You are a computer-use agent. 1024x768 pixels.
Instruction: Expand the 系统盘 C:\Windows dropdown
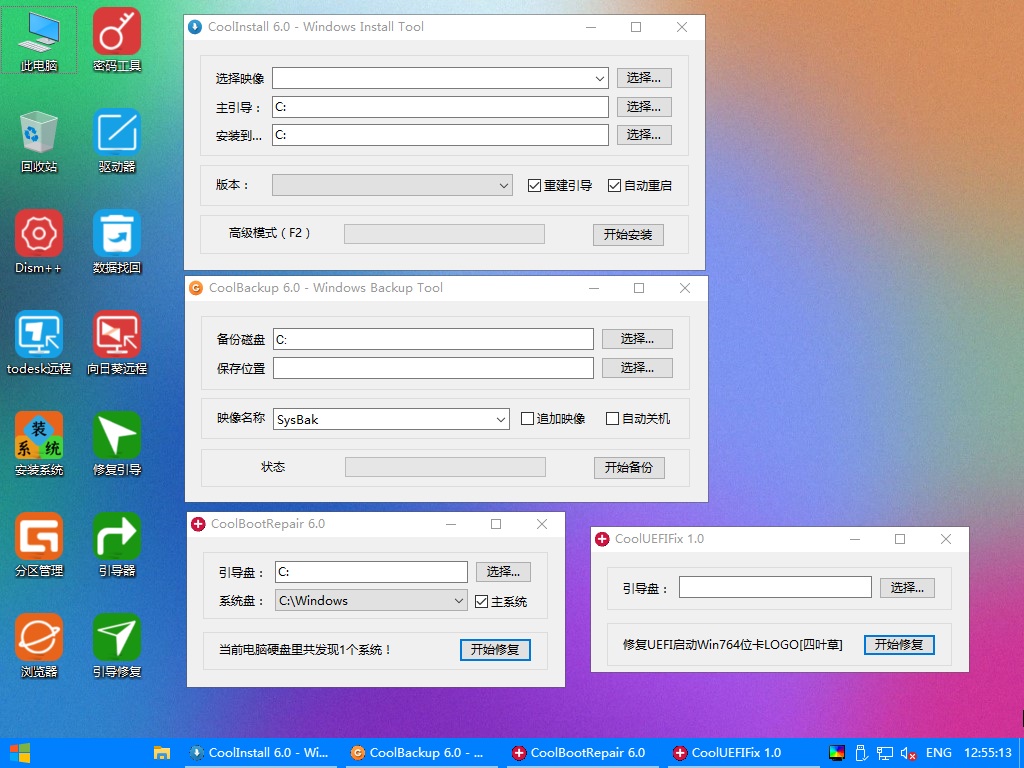tap(459, 601)
